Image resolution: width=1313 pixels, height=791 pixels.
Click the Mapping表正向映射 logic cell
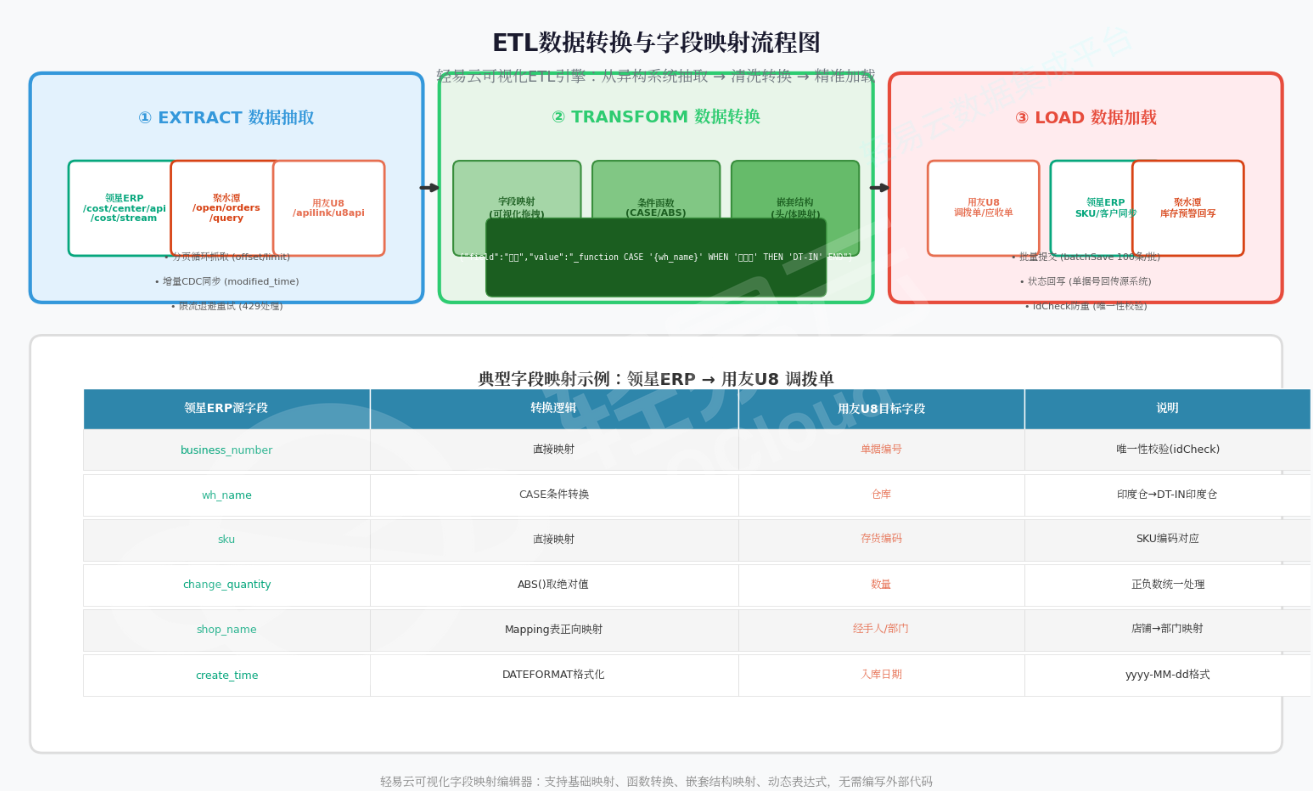click(x=554, y=630)
